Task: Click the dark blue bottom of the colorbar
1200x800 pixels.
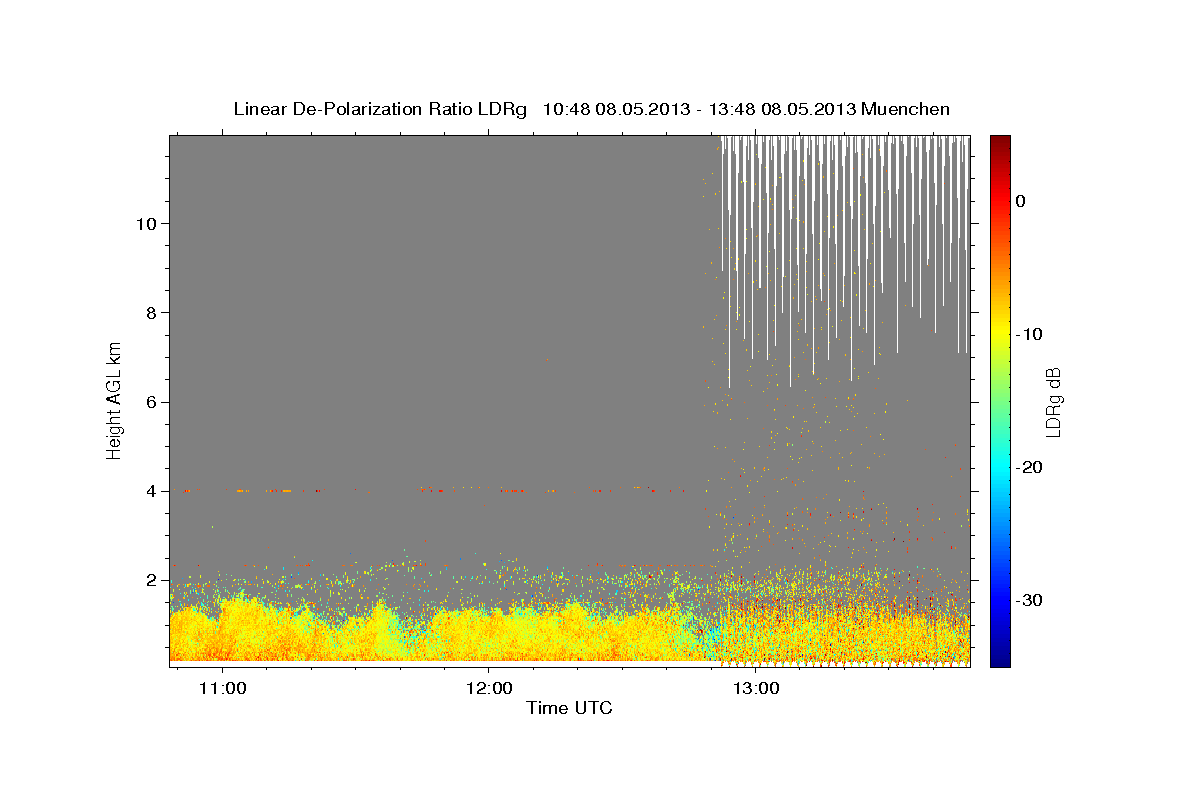Action: point(1000,660)
